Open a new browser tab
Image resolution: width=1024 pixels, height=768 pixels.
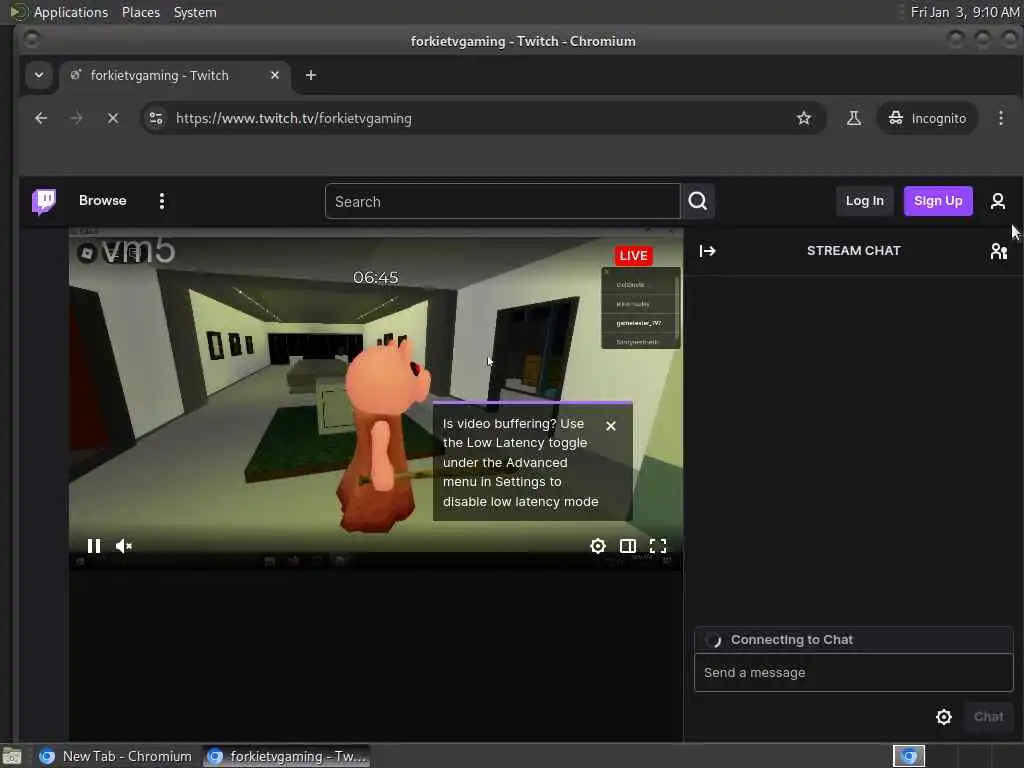(x=311, y=75)
